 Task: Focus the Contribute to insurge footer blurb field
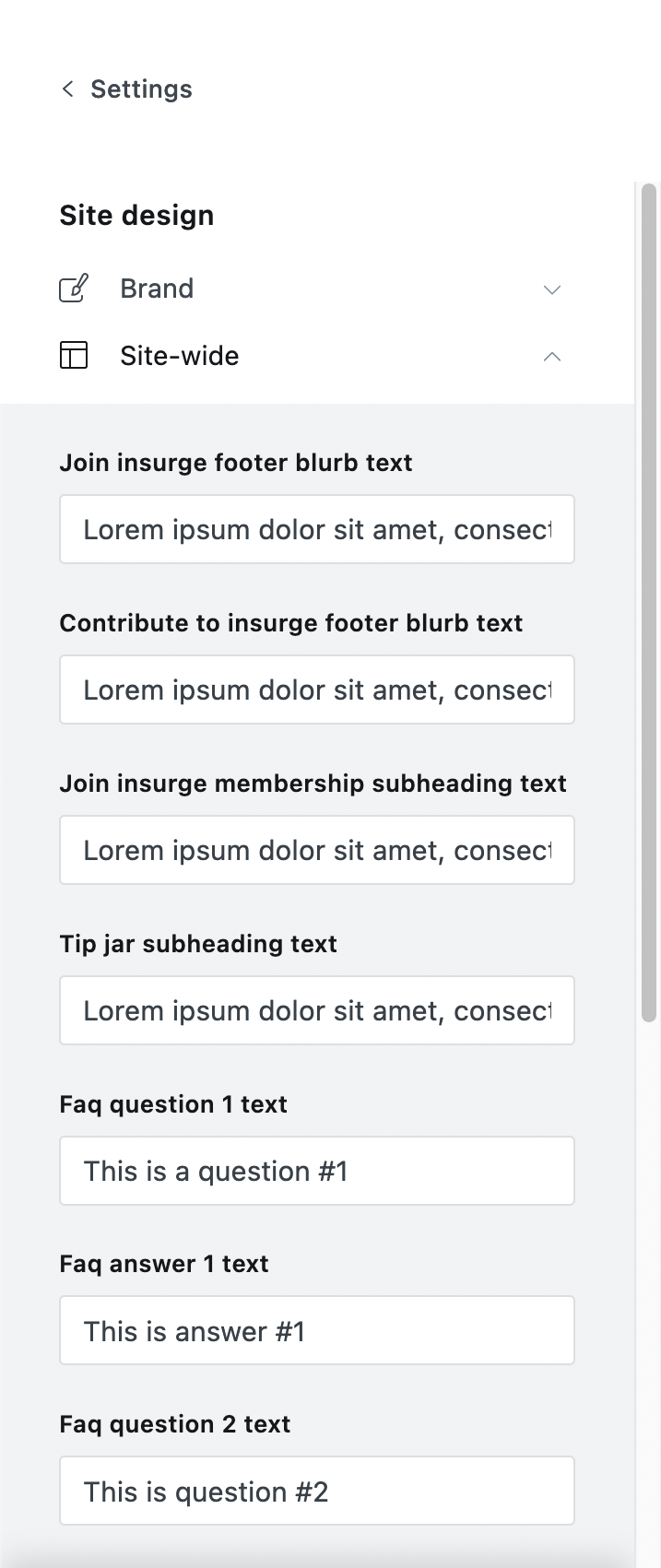pyautogui.click(x=317, y=690)
